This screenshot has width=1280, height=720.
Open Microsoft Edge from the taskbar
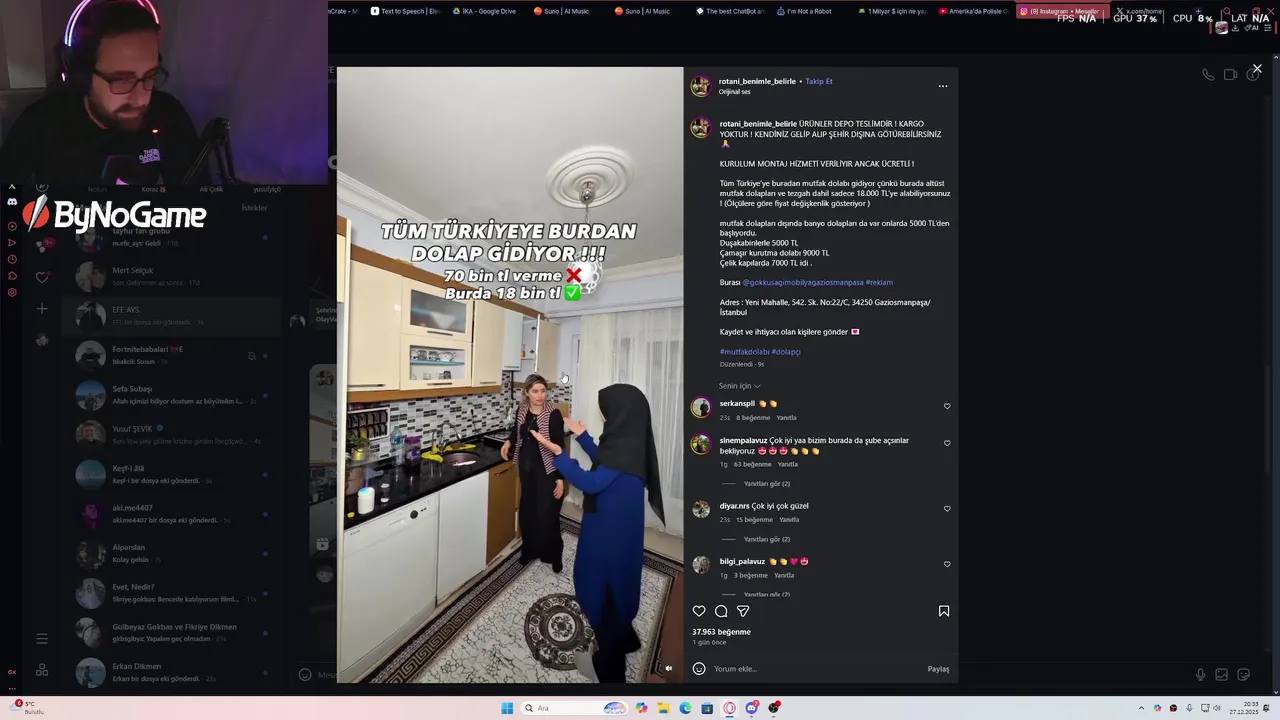point(685,708)
